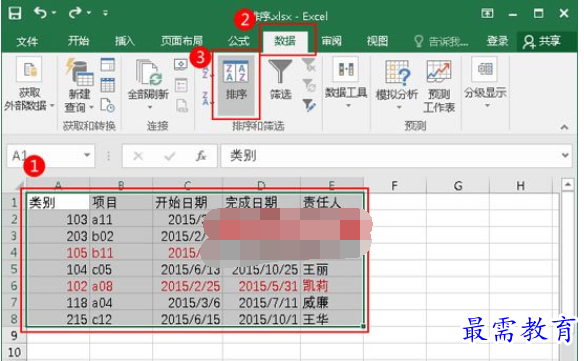This screenshot has width=584, height=361.
Task: Select column H header
Action: tap(520, 186)
